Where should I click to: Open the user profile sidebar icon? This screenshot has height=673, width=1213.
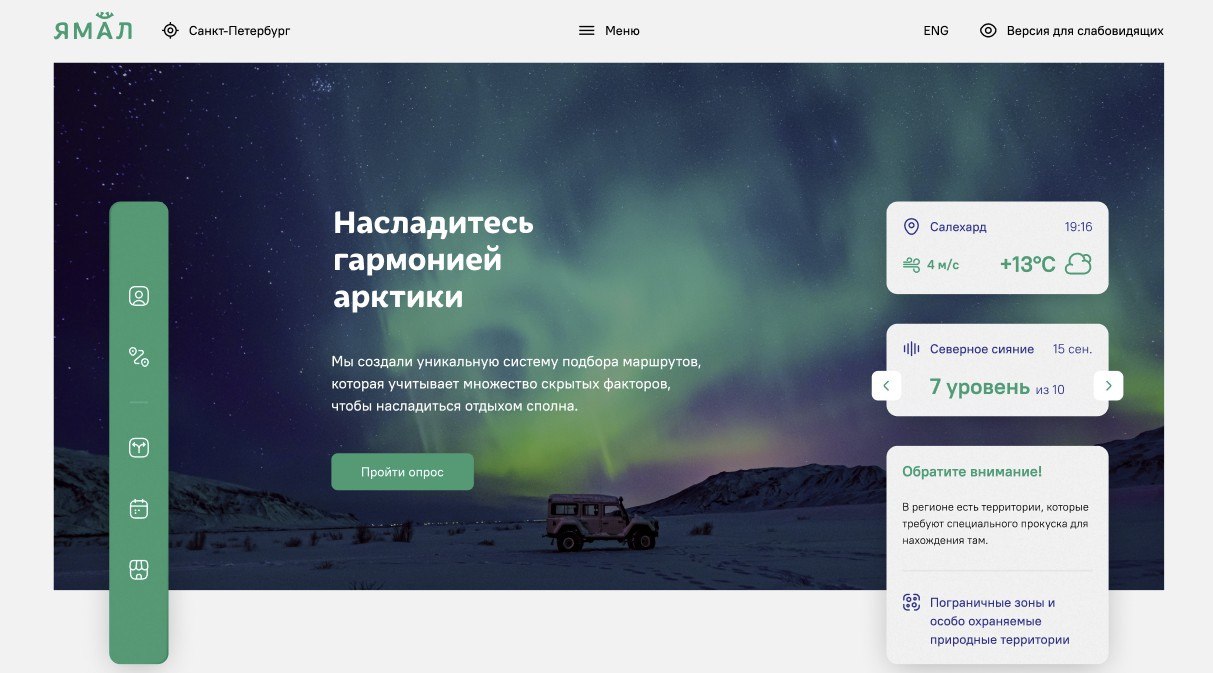click(139, 296)
